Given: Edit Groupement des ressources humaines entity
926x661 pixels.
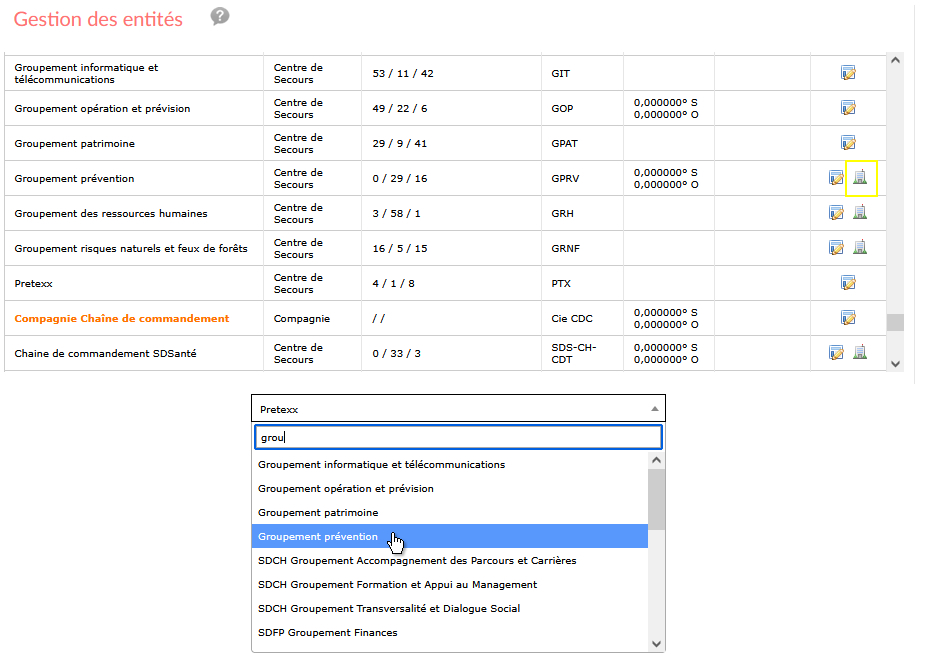Looking at the screenshot, I should point(836,213).
